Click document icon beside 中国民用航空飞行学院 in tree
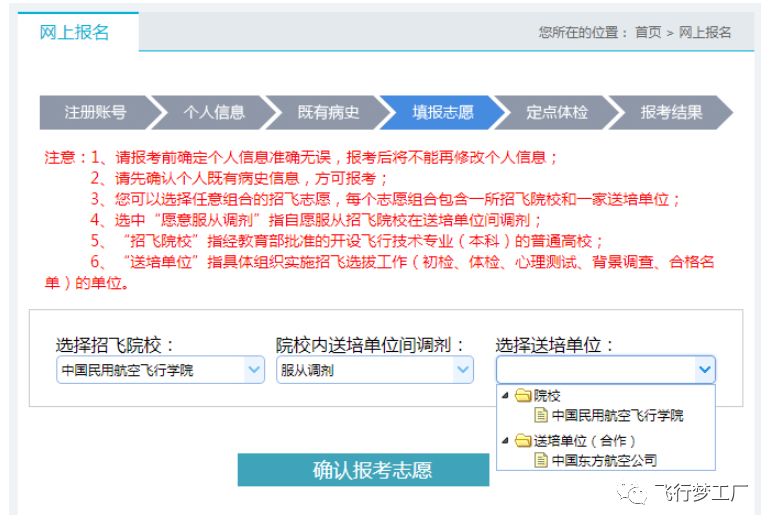This screenshot has height=526, width=773. tap(541, 415)
